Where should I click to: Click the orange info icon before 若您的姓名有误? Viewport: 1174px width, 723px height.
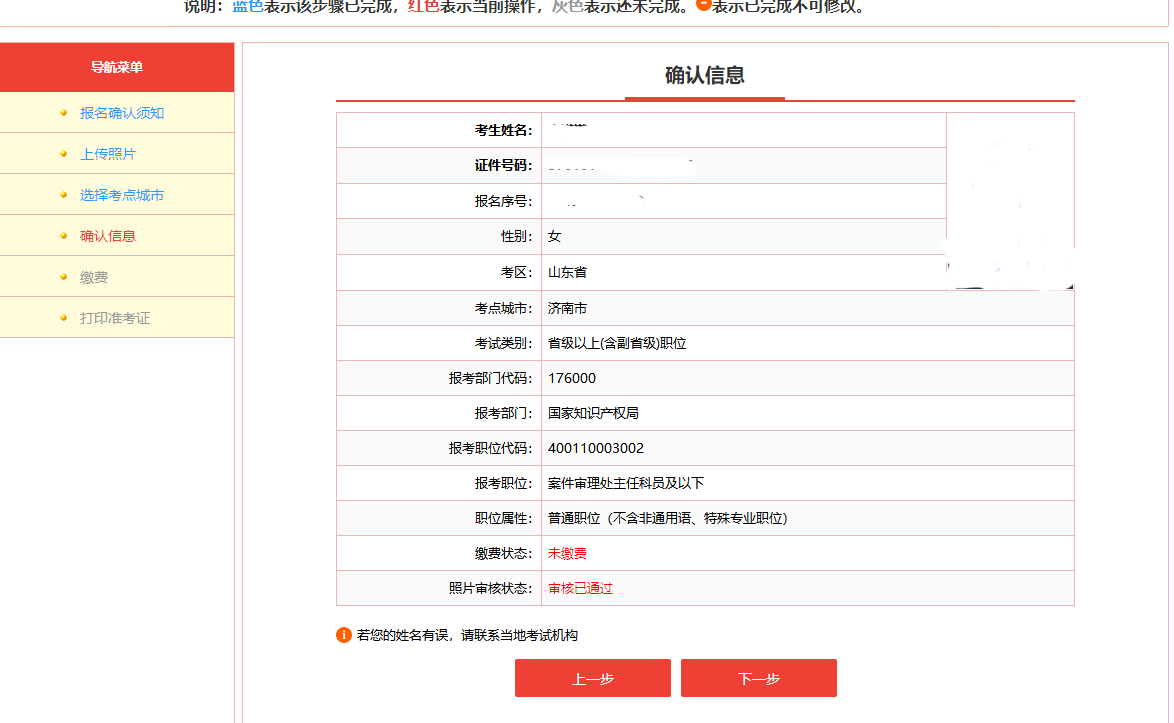point(345,633)
